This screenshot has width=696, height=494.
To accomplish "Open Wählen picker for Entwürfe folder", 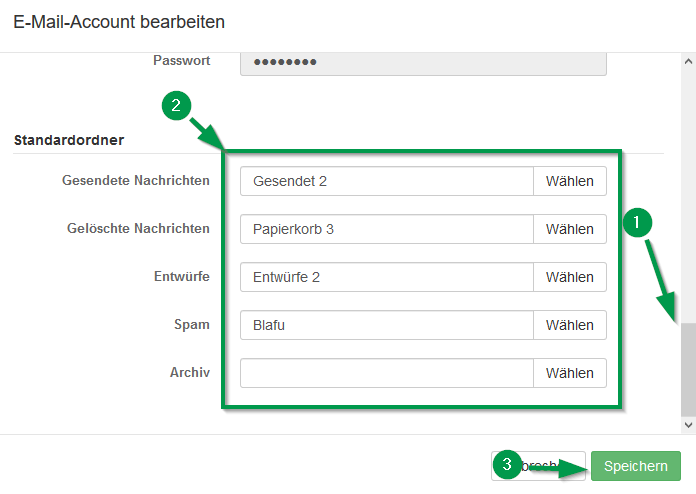I will coord(570,277).
